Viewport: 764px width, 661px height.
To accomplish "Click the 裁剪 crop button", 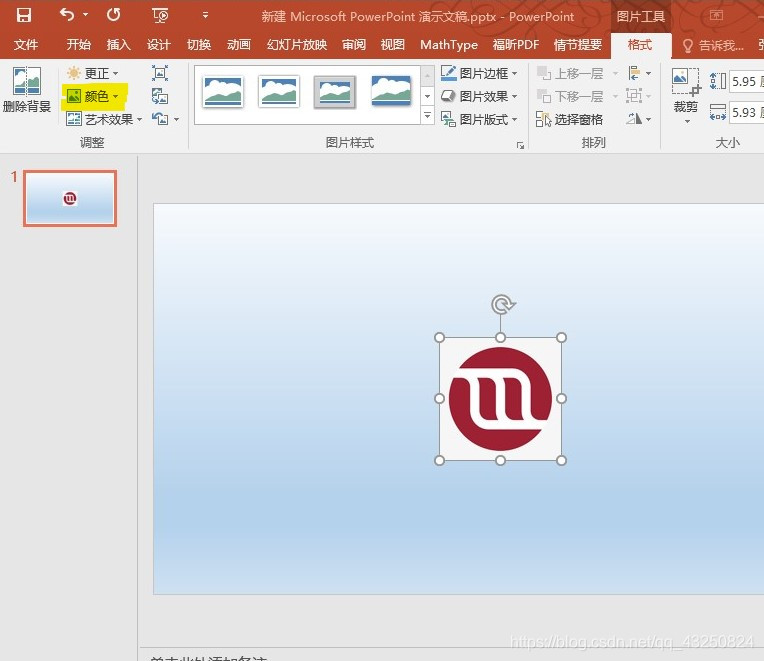I will 686,95.
